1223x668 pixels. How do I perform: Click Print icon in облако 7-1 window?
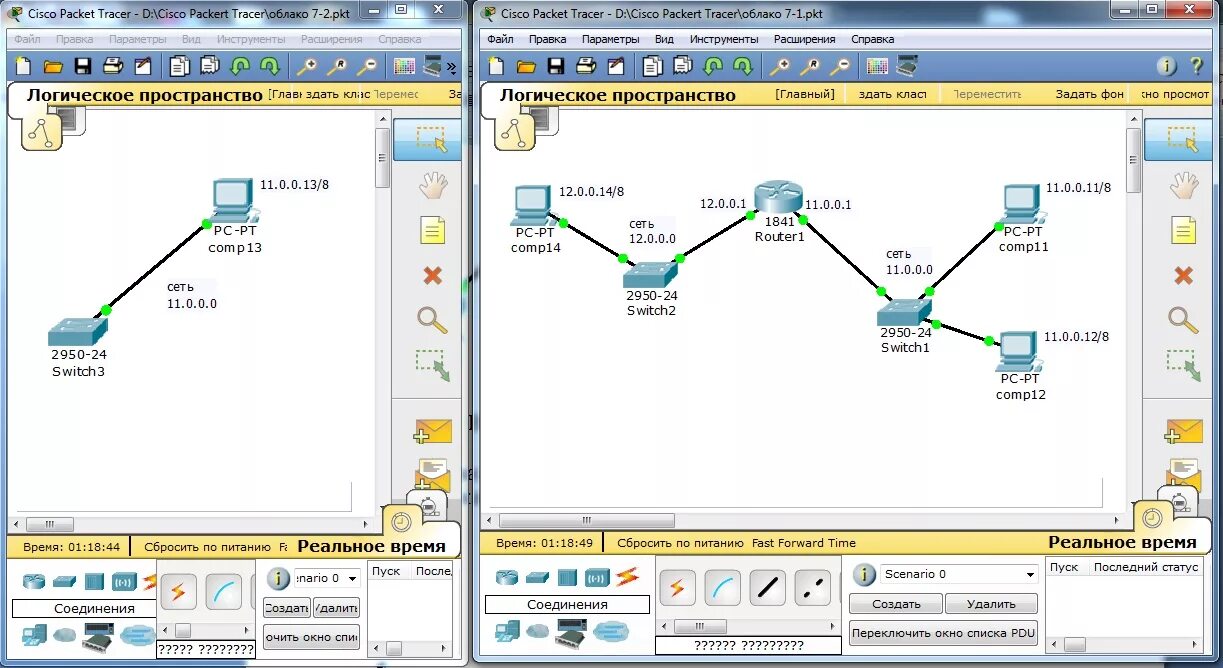click(x=586, y=67)
